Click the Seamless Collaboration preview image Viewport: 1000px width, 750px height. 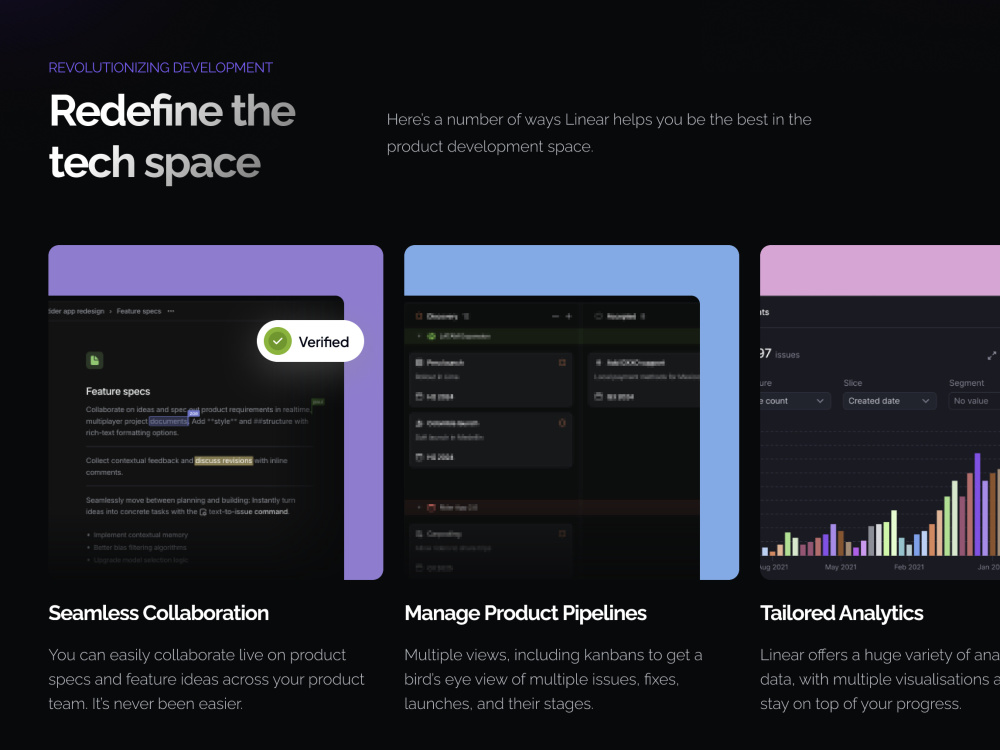tap(216, 413)
